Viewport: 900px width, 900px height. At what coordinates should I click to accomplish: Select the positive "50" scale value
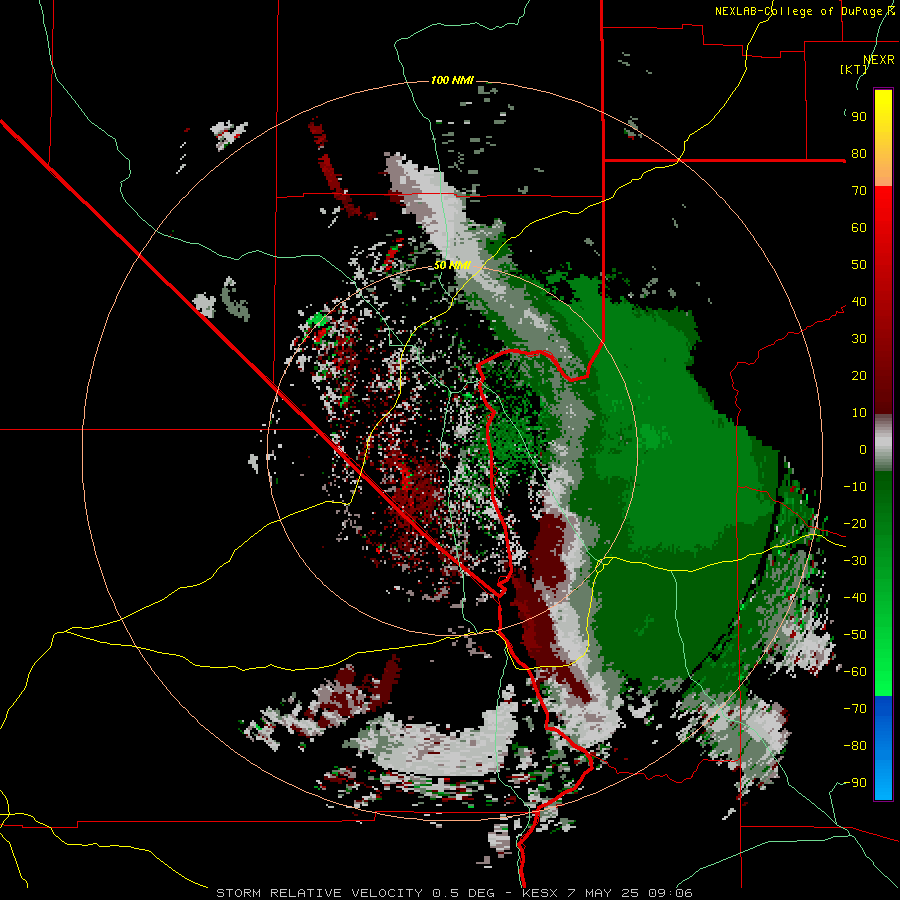pyautogui.click(x=859, y=265)
